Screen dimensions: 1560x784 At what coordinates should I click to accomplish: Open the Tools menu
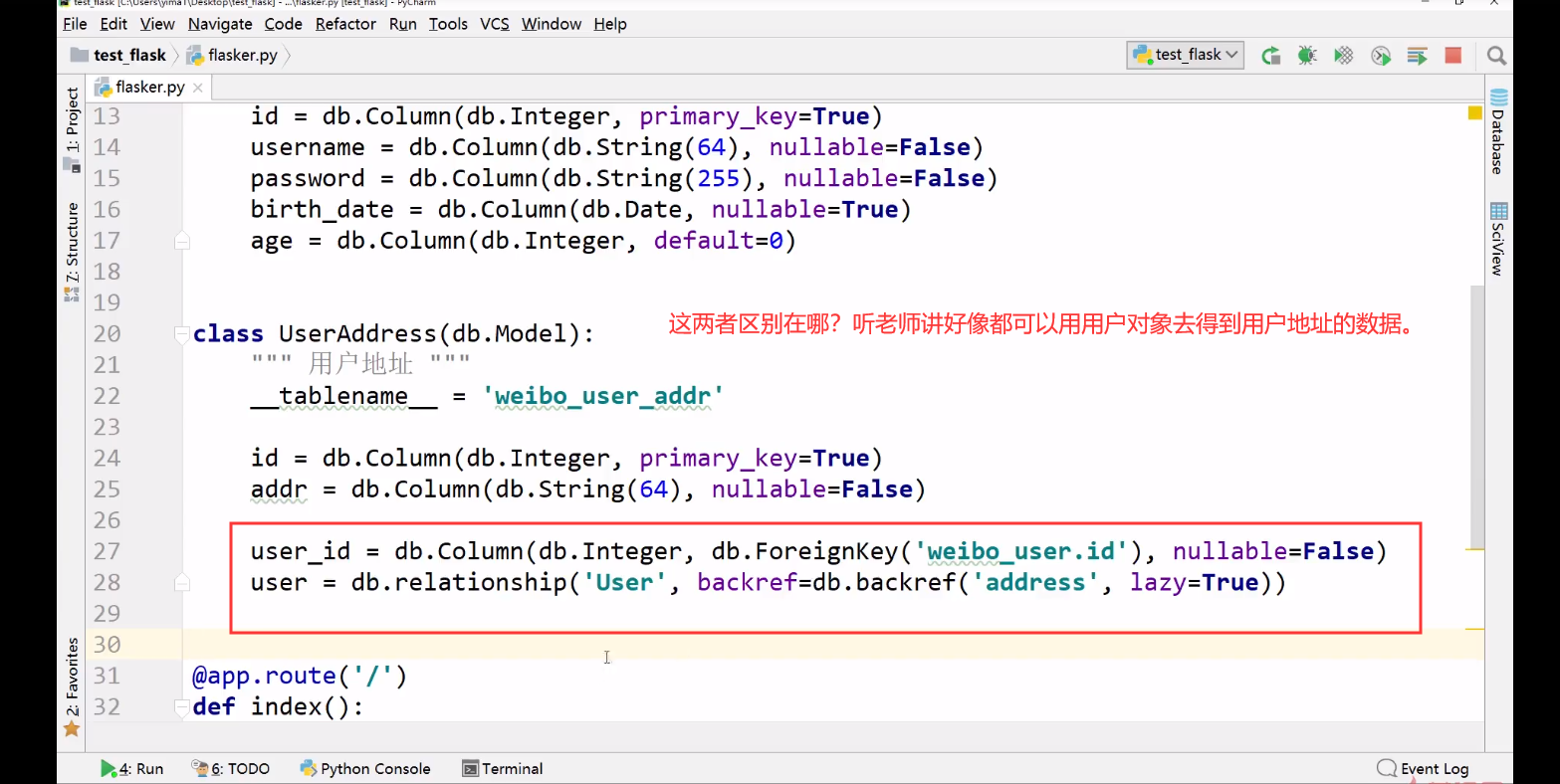448,24
